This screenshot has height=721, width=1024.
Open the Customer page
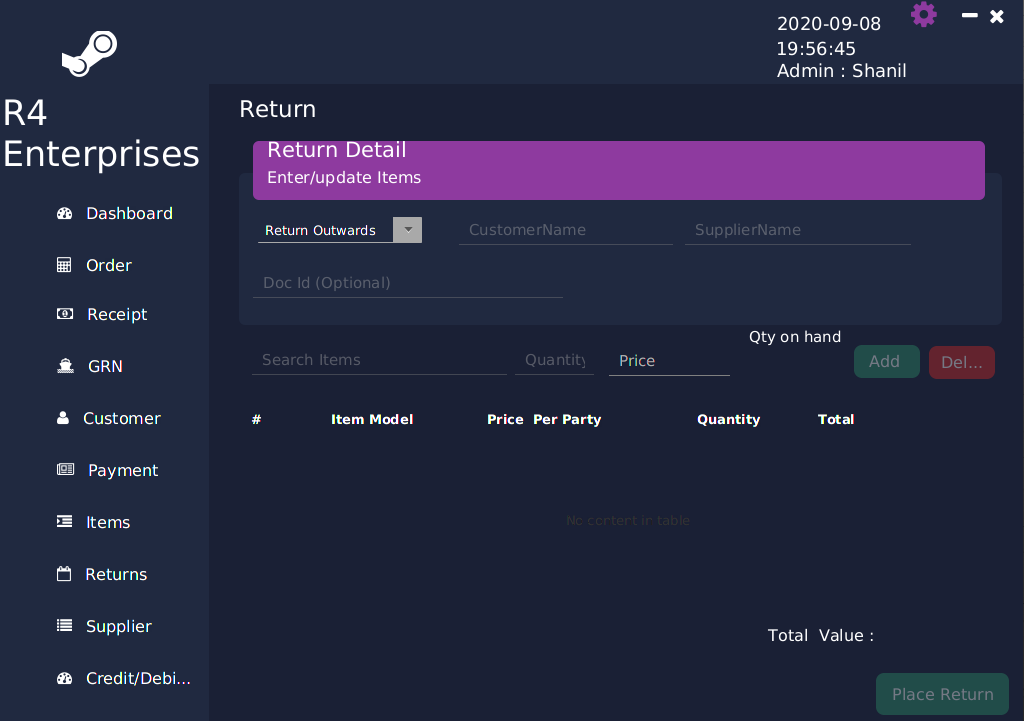tap(122, 419)
